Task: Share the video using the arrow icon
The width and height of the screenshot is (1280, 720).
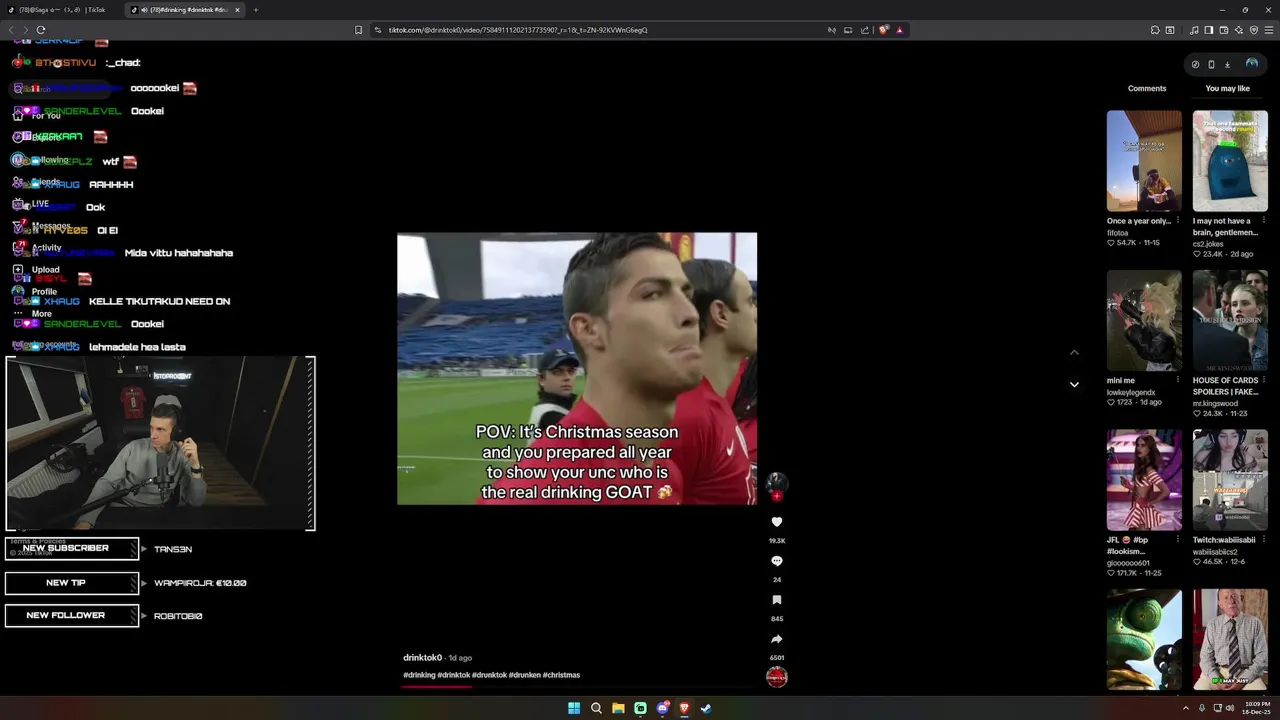Action: 777,639
